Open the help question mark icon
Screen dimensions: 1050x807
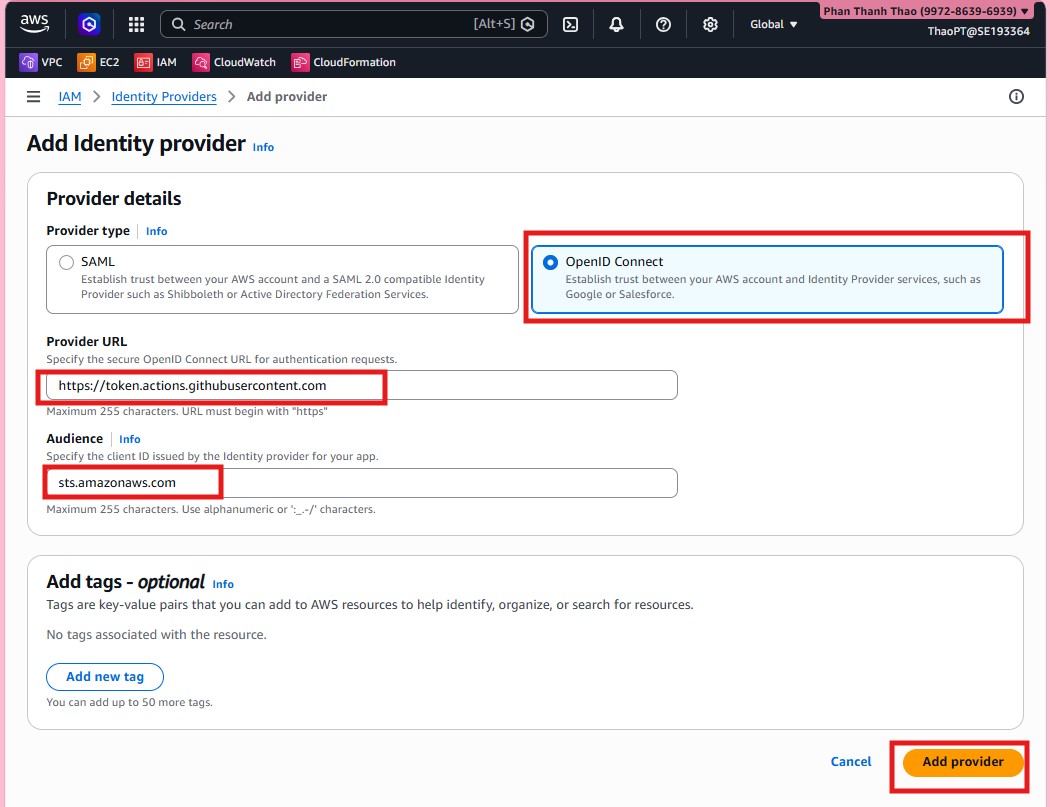[663, 24]
